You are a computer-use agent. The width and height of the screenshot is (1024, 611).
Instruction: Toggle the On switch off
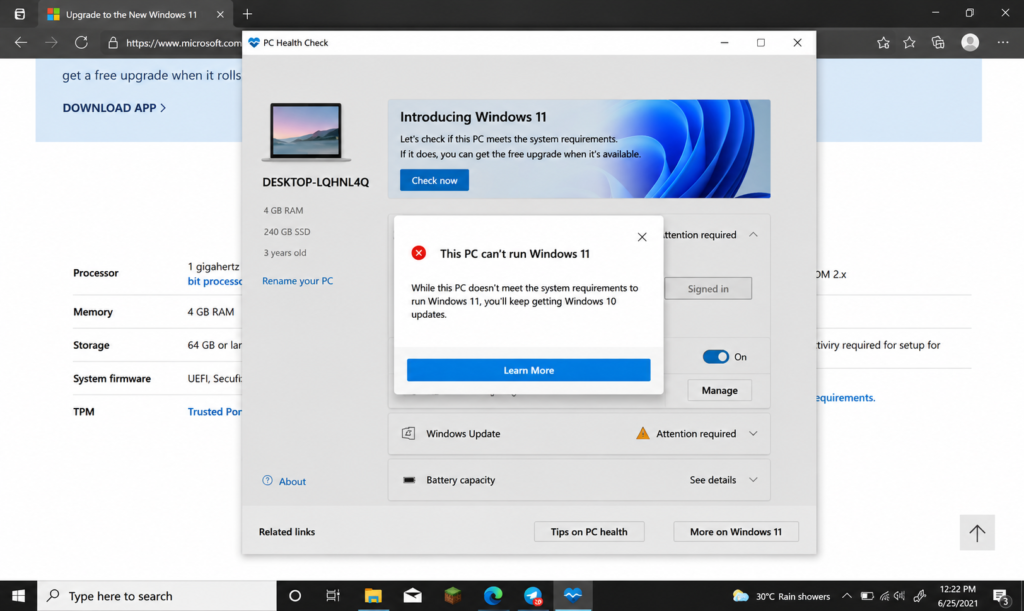pos(716,356)
